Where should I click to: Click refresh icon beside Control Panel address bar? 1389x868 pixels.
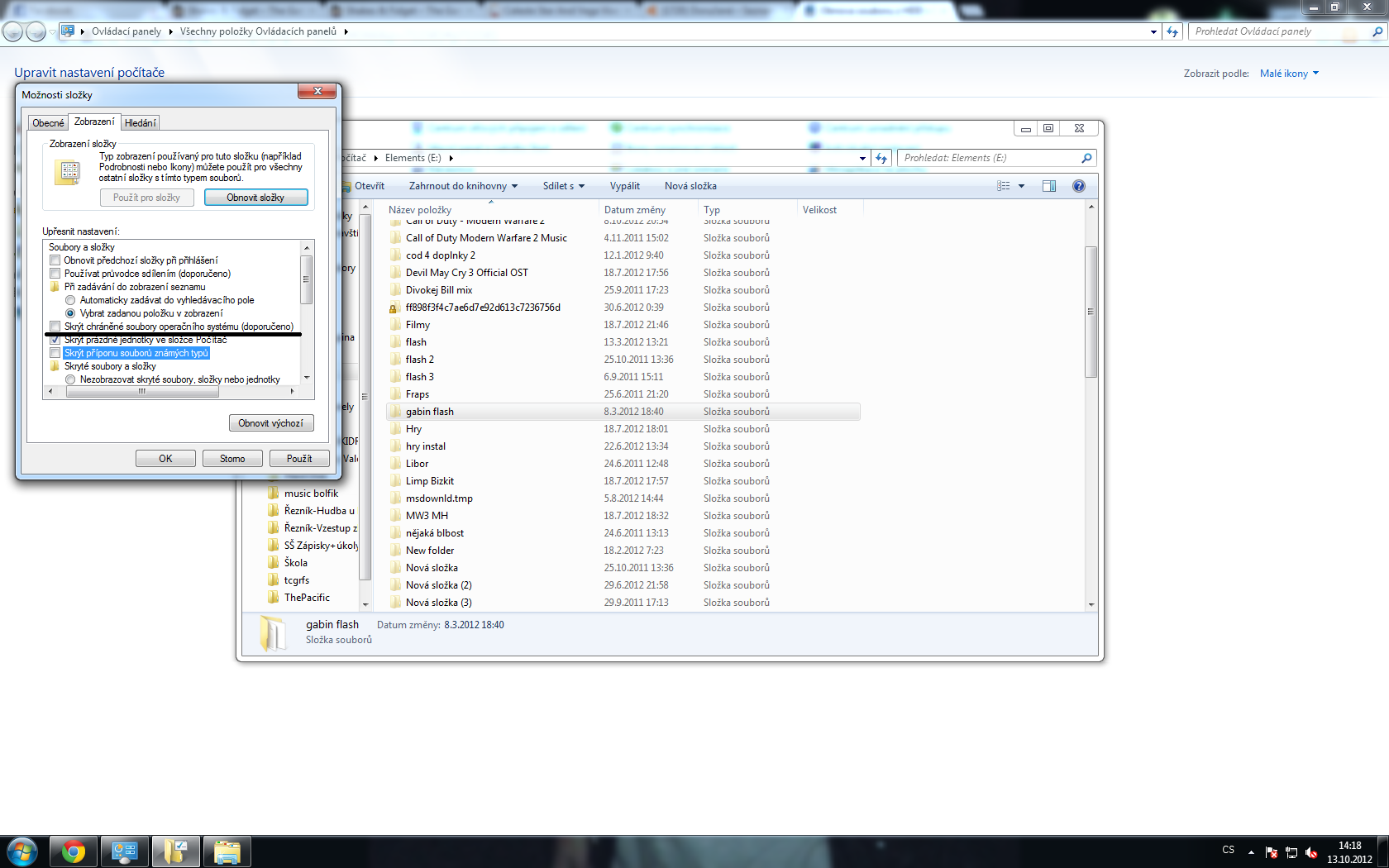coord(1172,31)
